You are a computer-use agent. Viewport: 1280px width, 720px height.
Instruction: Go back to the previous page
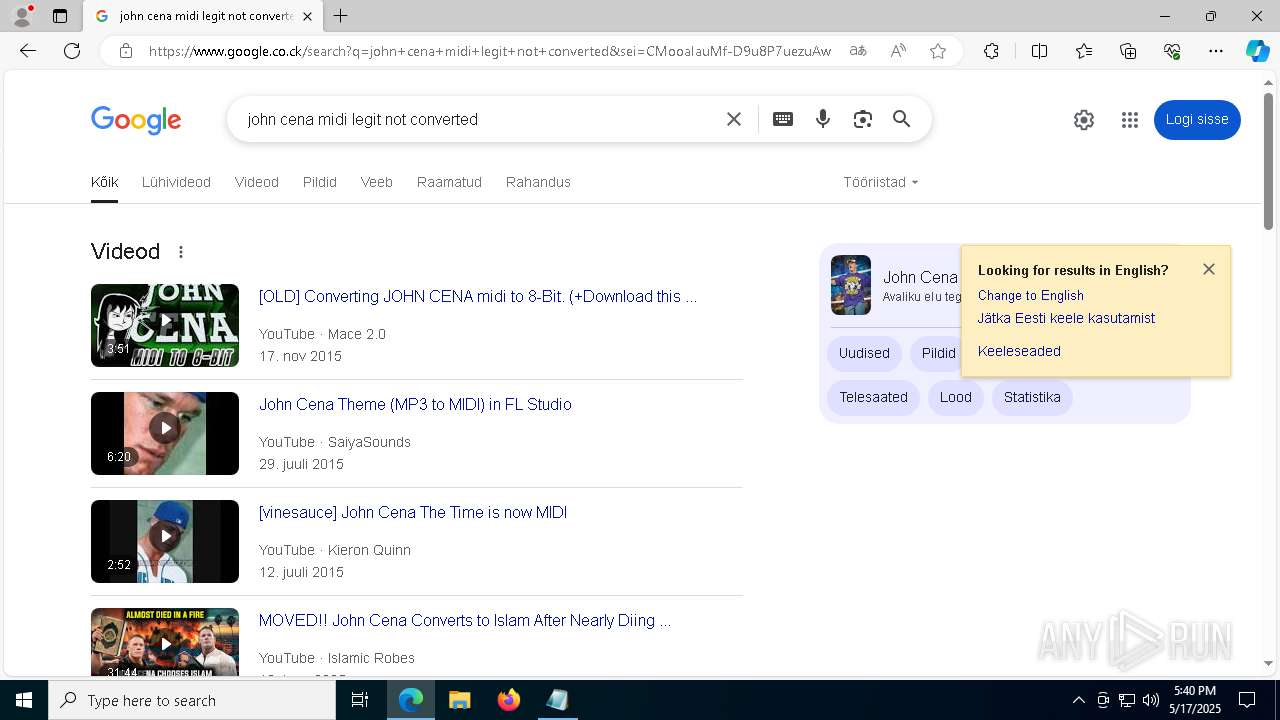28,51
